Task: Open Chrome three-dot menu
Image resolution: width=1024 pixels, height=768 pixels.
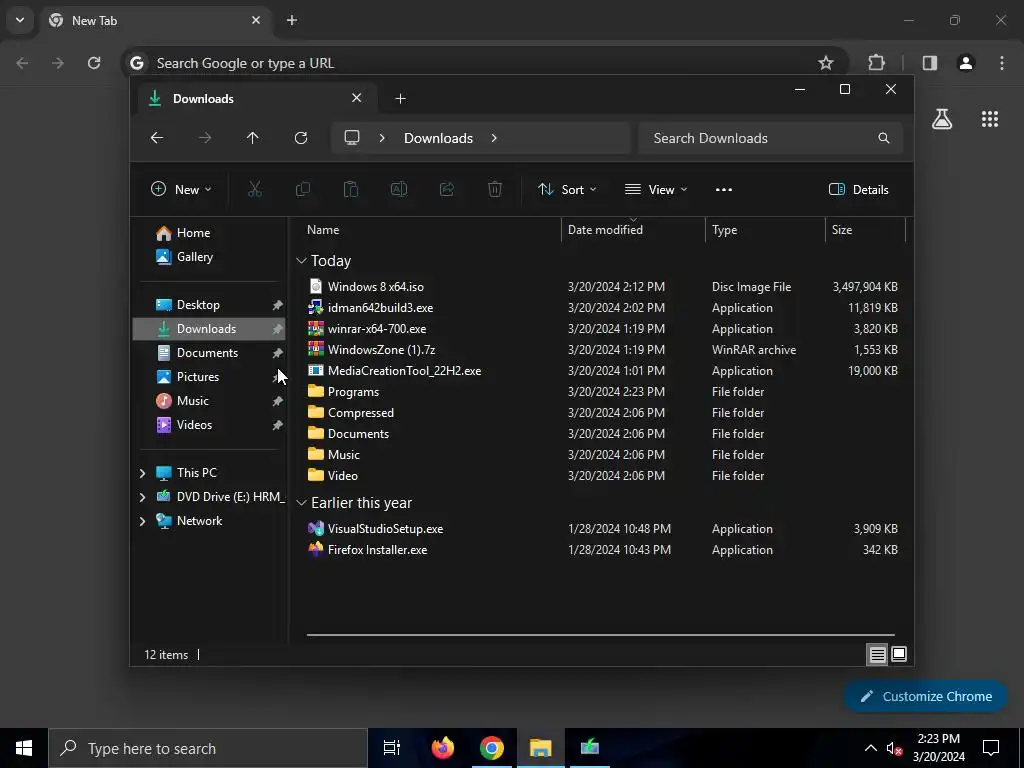Action: coord(1002,63)
